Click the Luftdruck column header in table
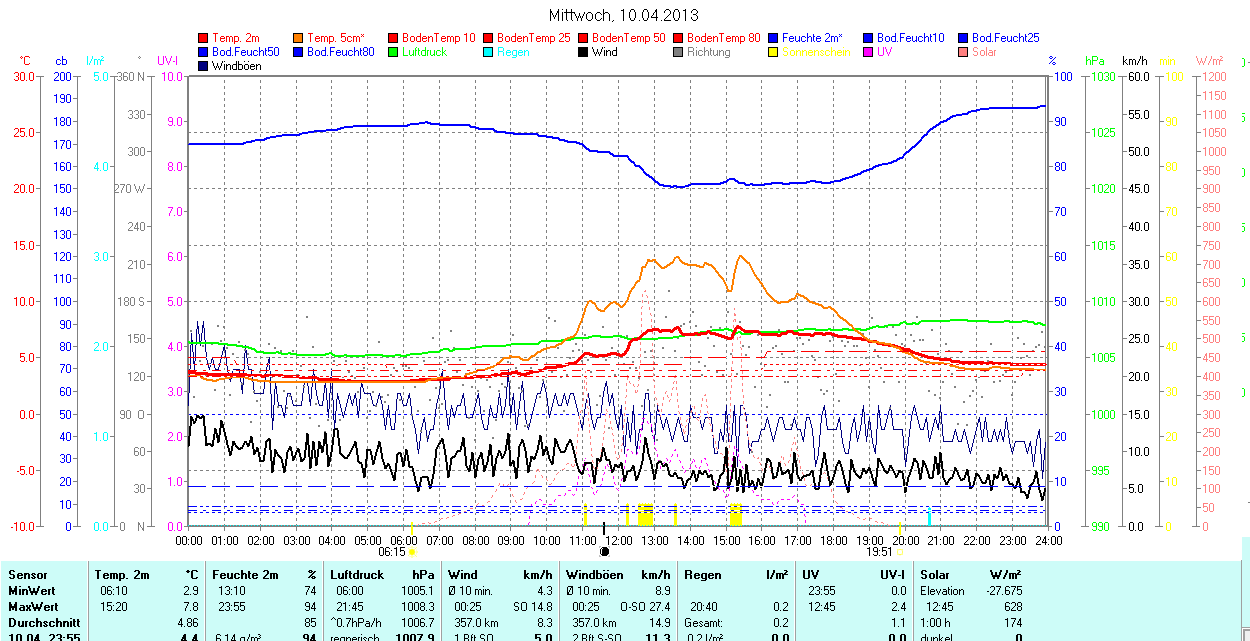 [x=357, y=575]
